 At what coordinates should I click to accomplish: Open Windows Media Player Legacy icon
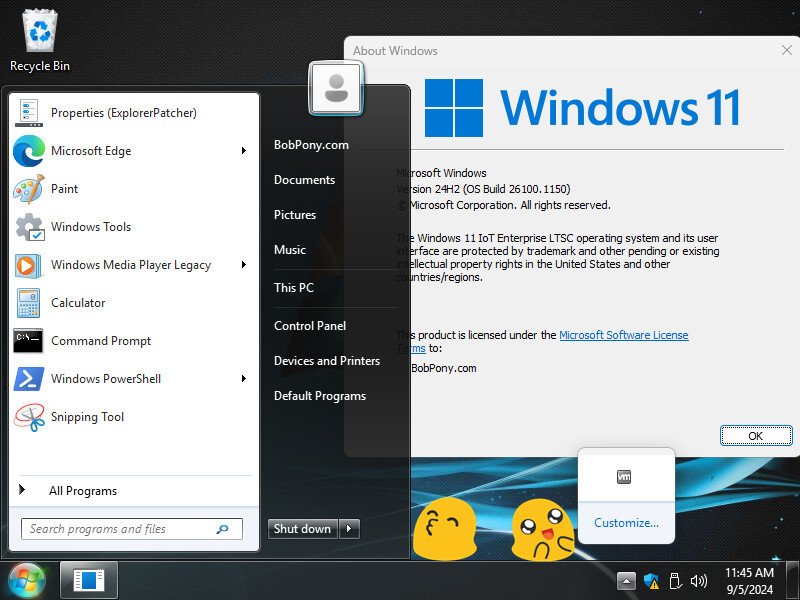28,265
